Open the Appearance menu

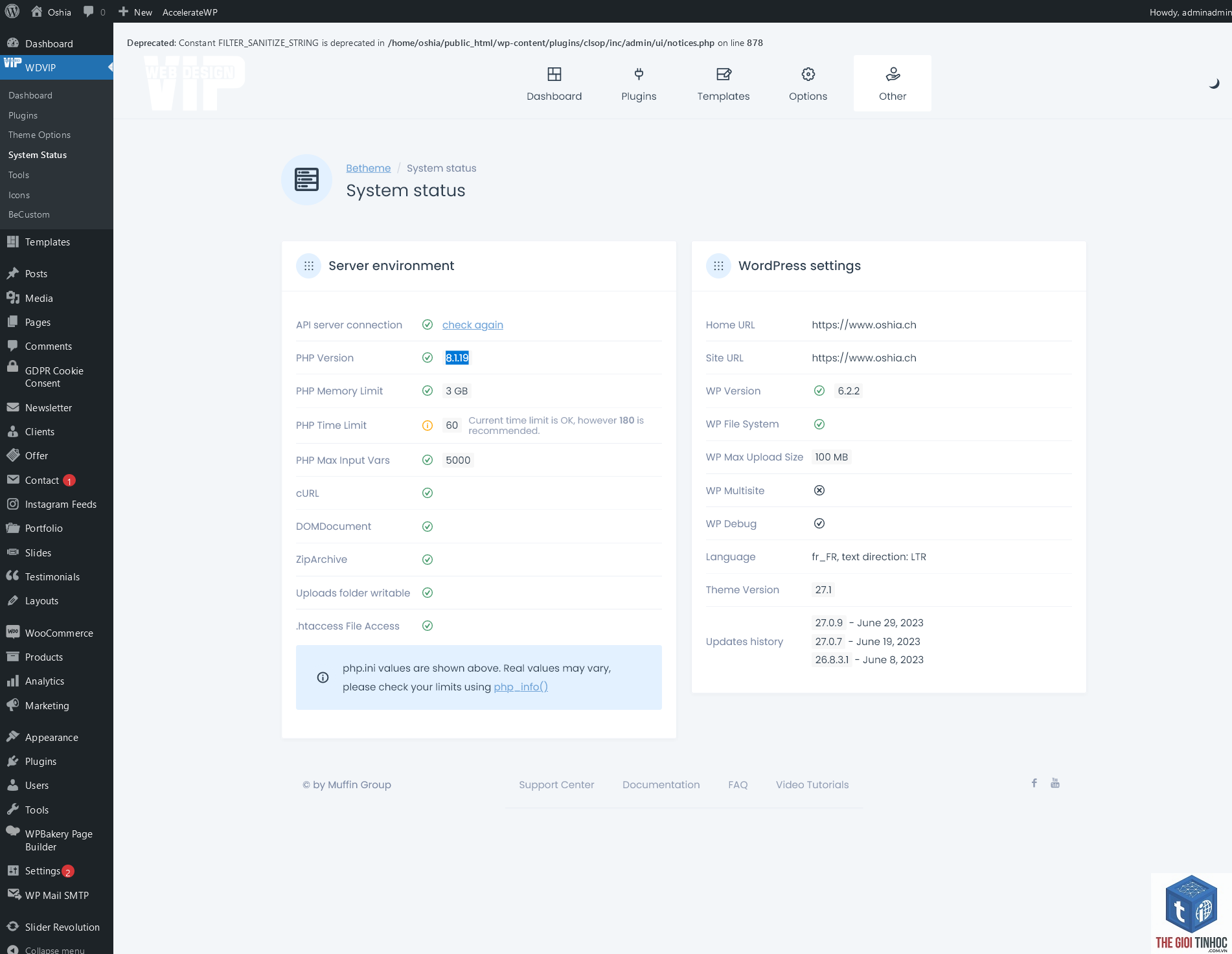[56, 737]
